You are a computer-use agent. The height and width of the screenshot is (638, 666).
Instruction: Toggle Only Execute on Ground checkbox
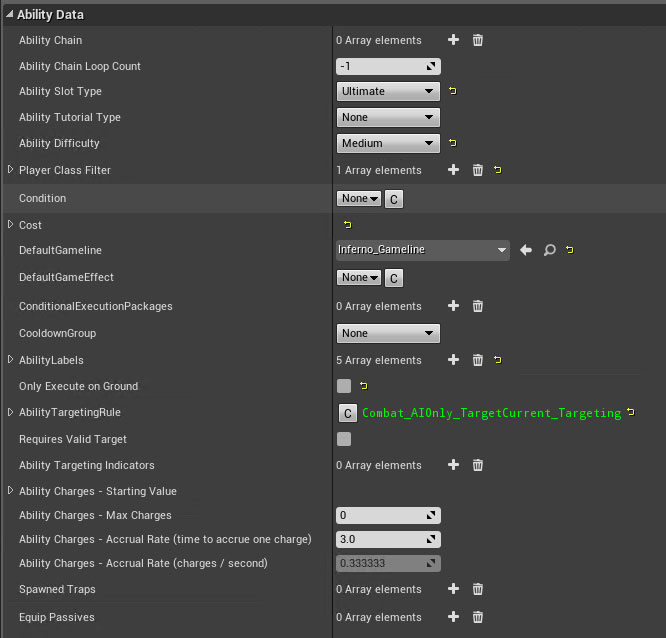click(344, 386)
